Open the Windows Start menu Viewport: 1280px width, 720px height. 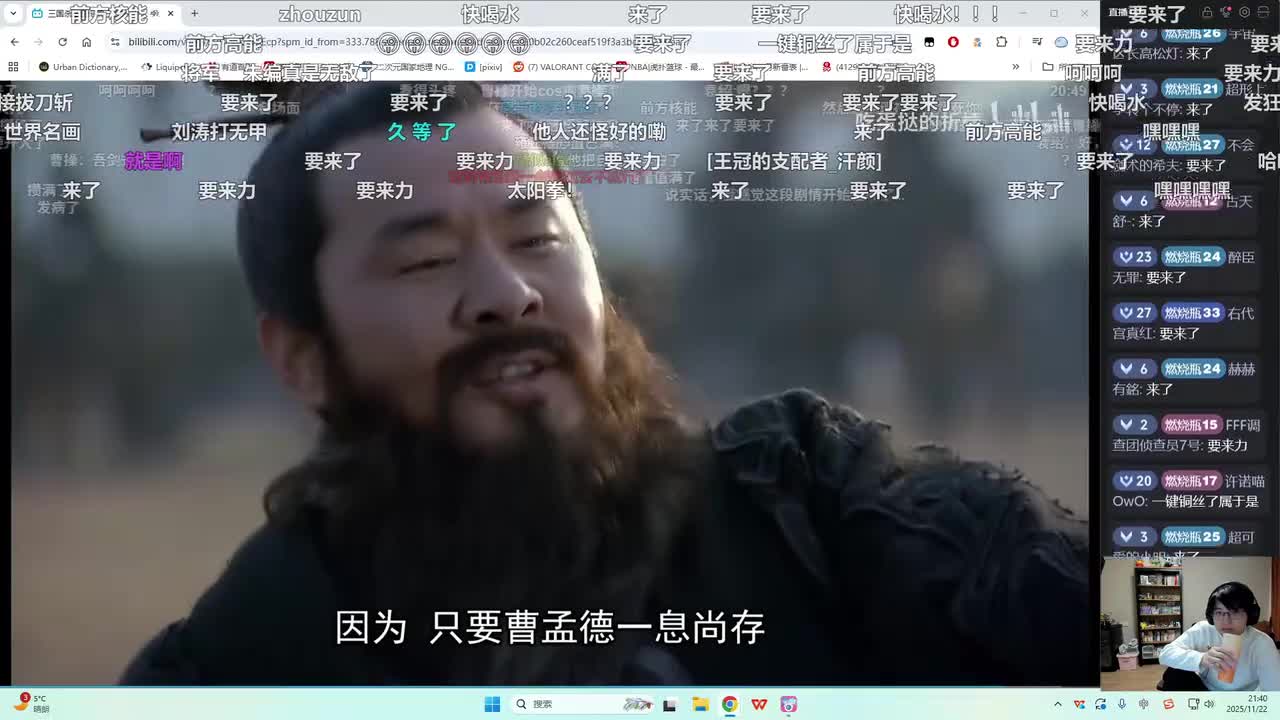[492, 704]
